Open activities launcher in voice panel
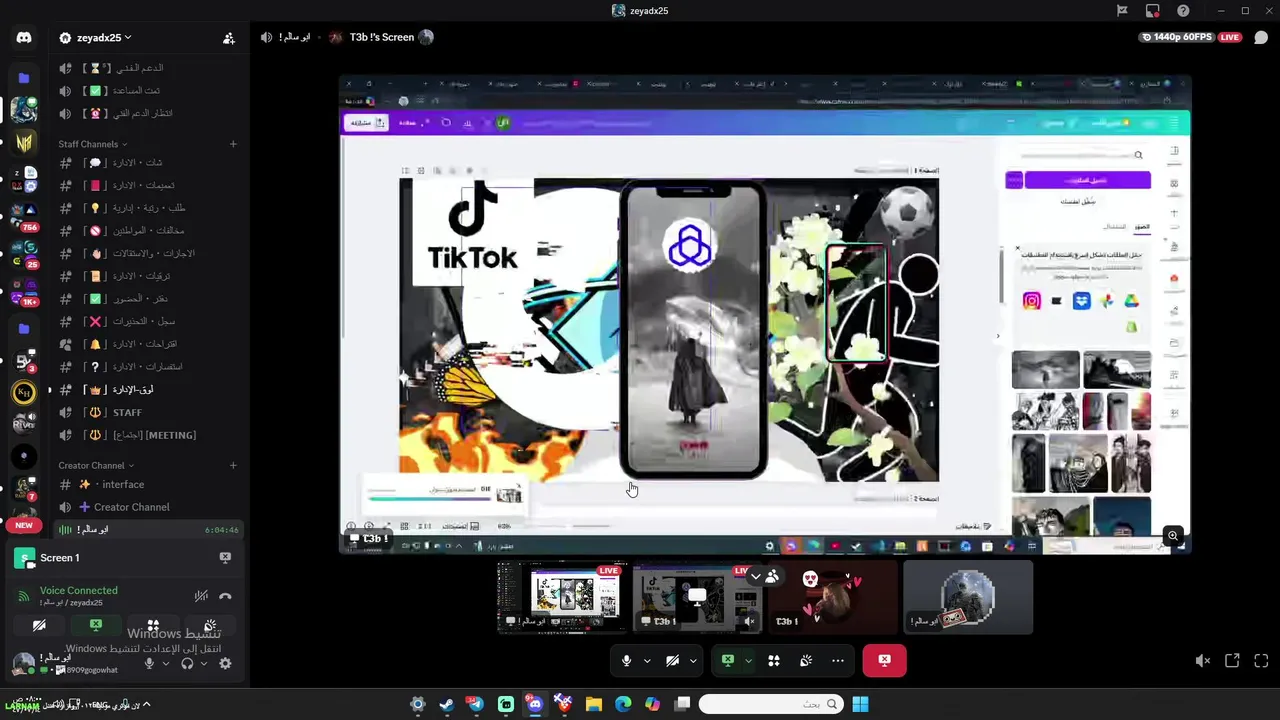1280x720 pixels. coord(153,626)
